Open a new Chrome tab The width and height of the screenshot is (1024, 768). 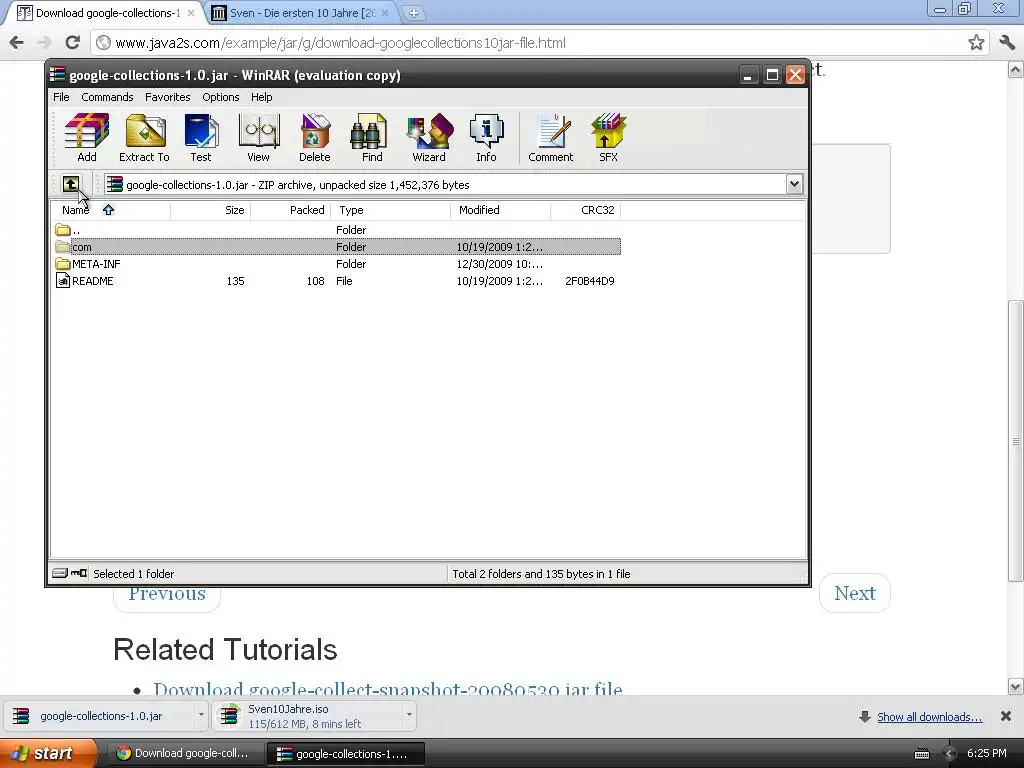tap(413, 12)
